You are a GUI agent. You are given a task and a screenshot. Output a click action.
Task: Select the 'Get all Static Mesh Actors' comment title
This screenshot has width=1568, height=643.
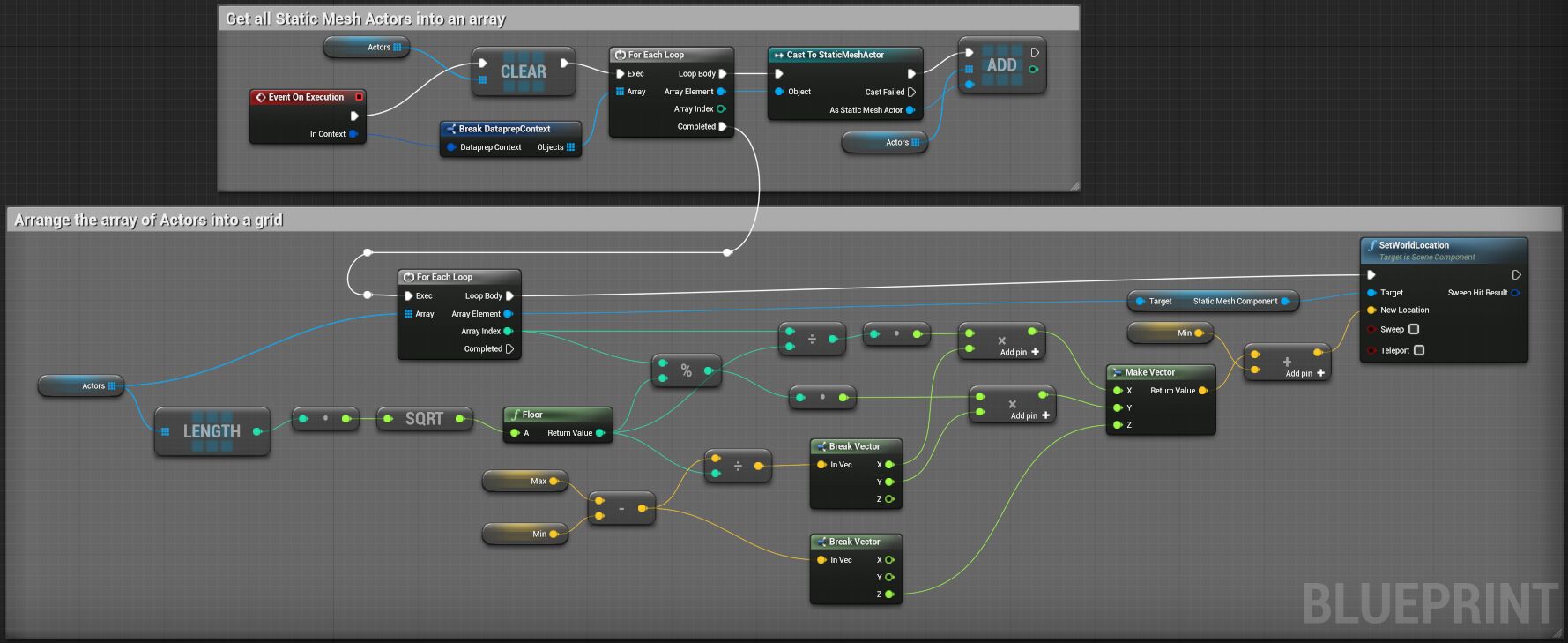(366, 19)
